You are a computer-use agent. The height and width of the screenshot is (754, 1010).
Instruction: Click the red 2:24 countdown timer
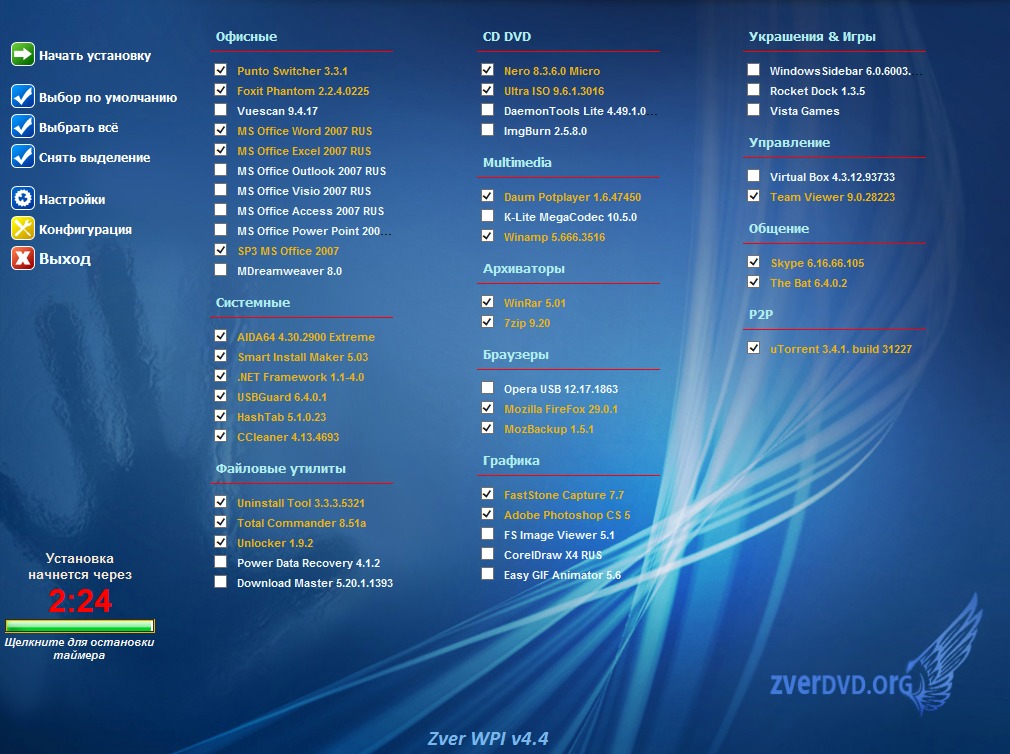point(80,601)
